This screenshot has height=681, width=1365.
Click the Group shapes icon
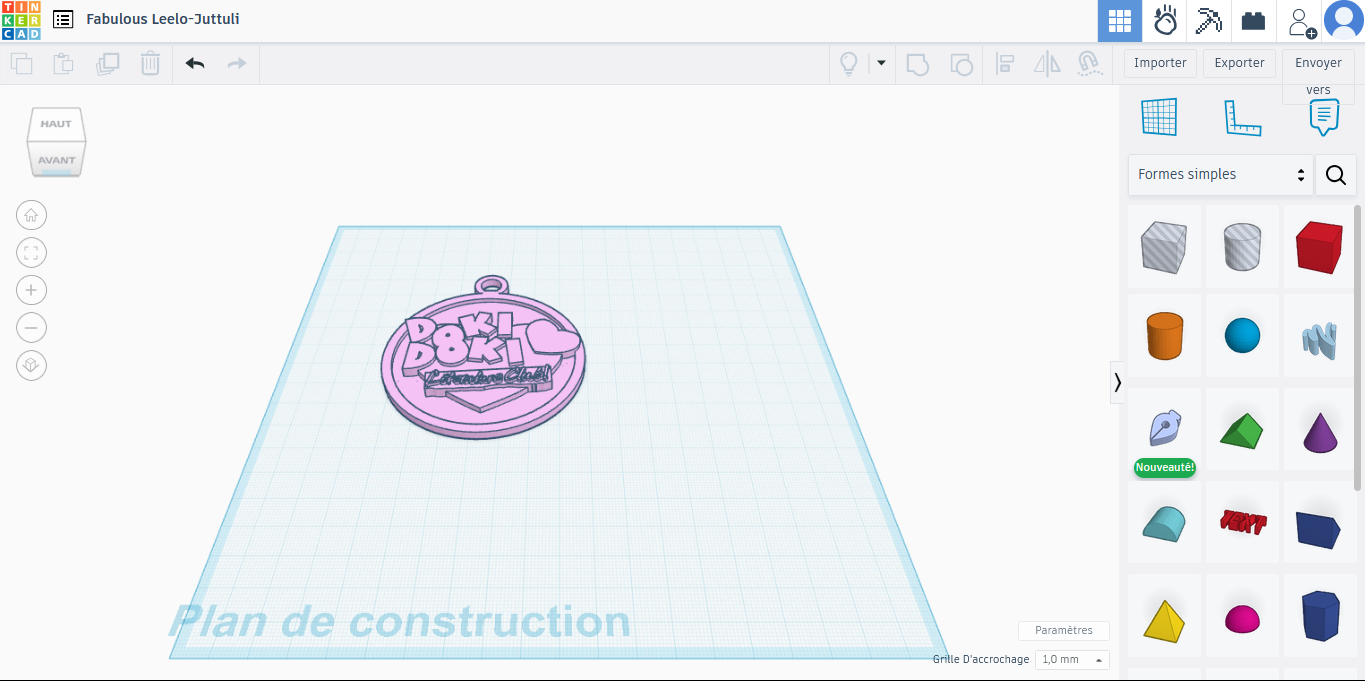point(917,64)
